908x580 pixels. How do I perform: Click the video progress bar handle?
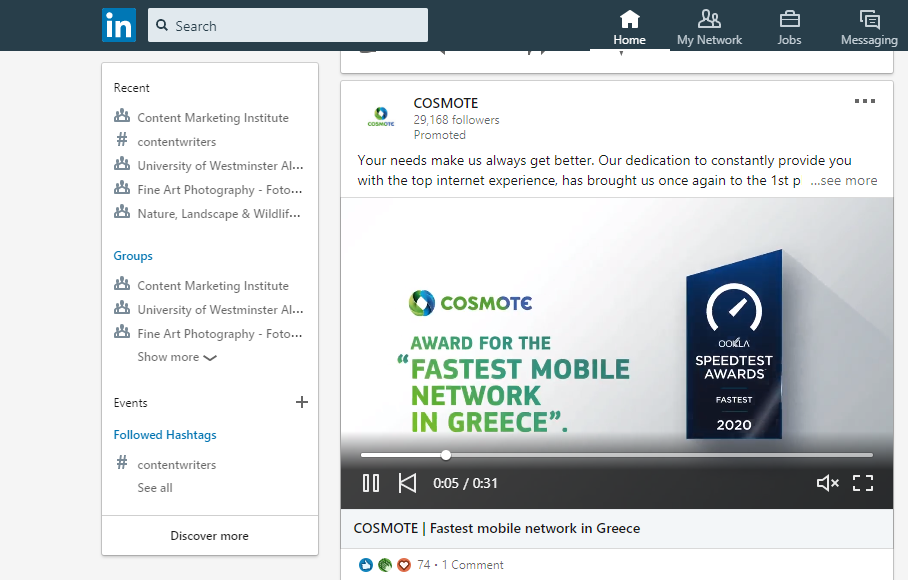(445, 455)
